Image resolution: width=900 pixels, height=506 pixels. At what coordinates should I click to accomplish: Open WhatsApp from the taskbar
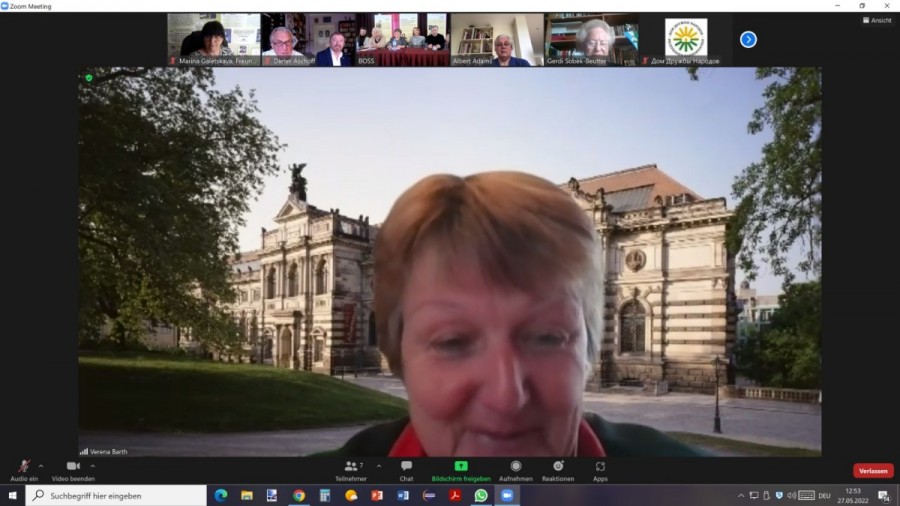pos(481,495)
